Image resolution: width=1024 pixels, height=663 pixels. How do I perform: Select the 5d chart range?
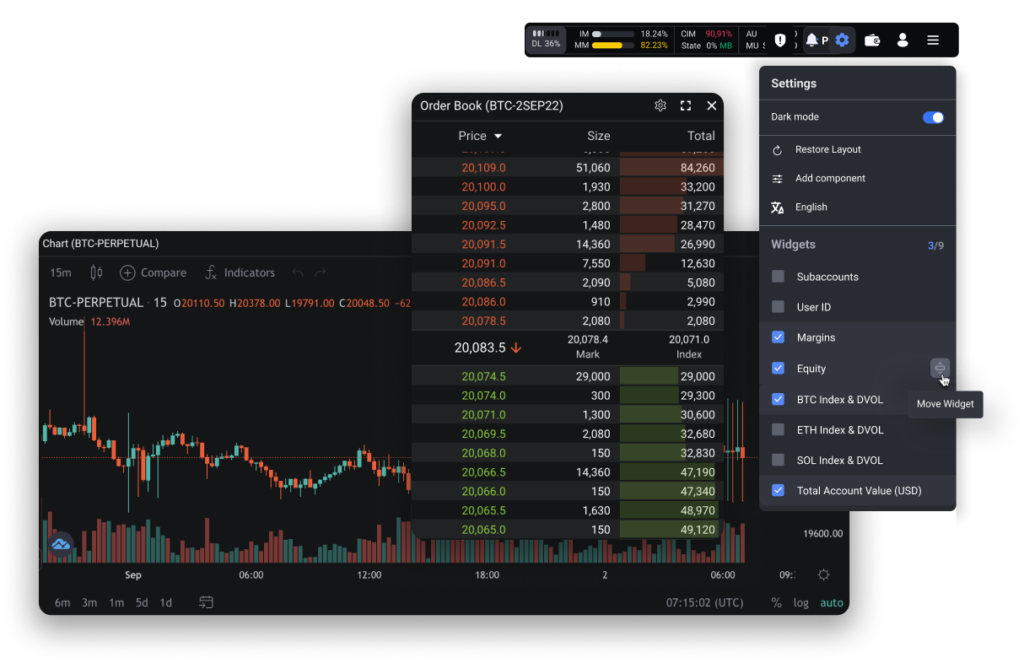(142, 602)
